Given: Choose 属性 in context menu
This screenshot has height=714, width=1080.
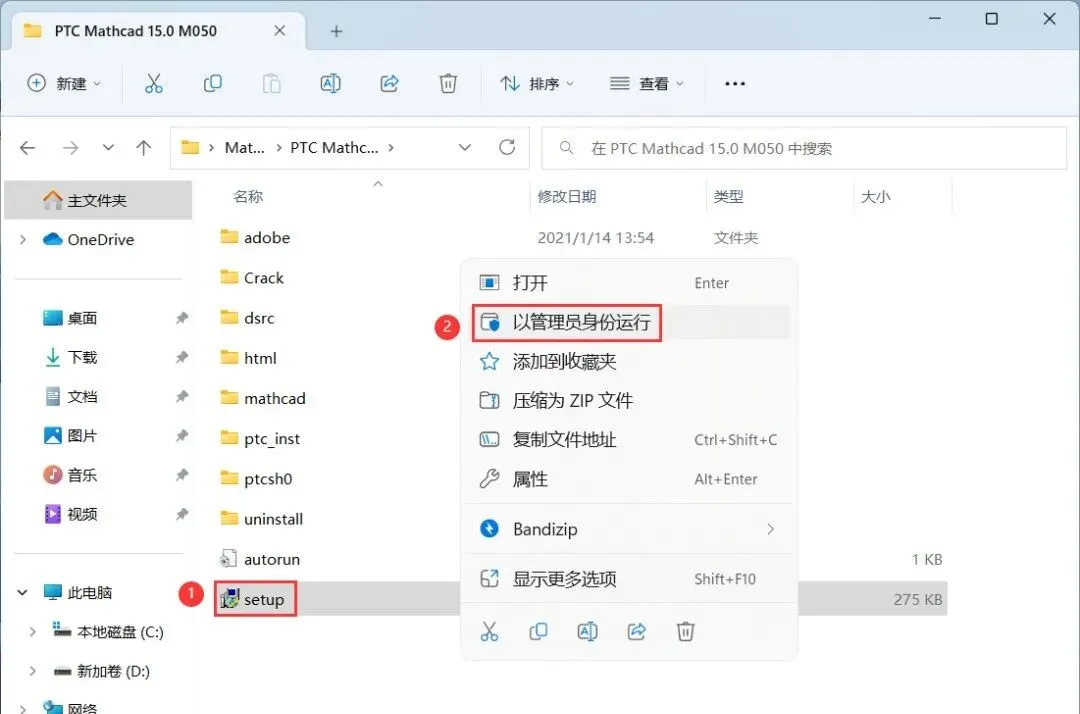Looking at the screenshot, I should (x=629, y=479).
